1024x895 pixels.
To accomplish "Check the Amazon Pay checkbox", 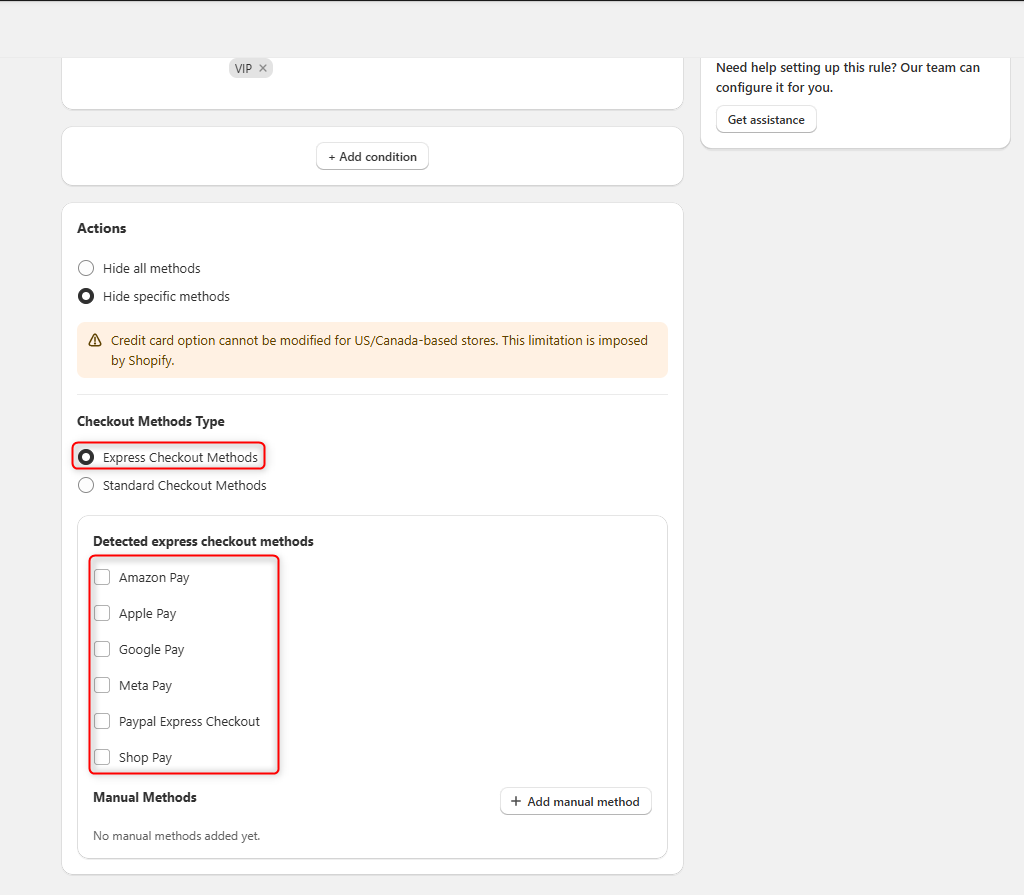I will tap(102, 577).
